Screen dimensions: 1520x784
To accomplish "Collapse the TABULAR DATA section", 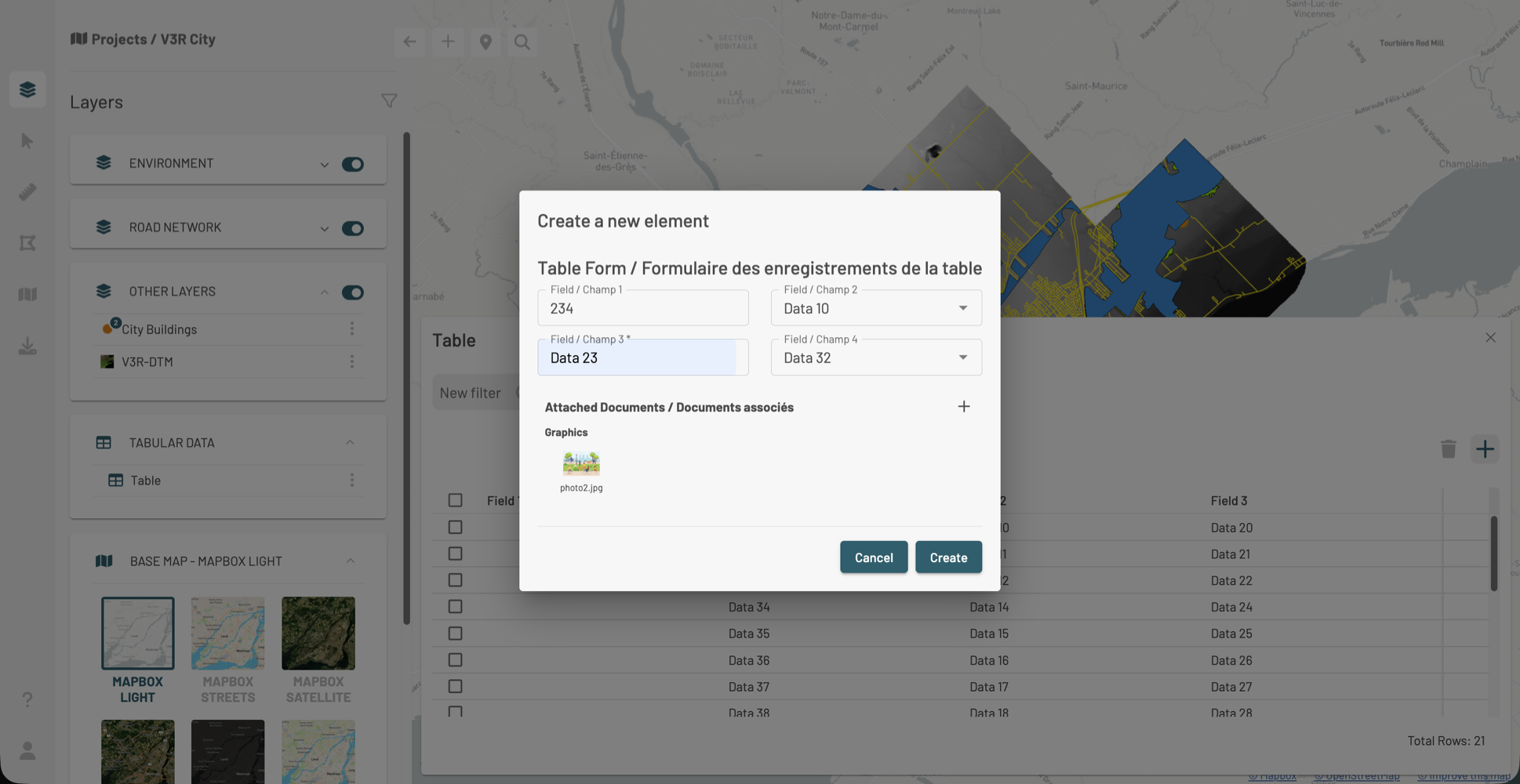I will pos(350,443).
